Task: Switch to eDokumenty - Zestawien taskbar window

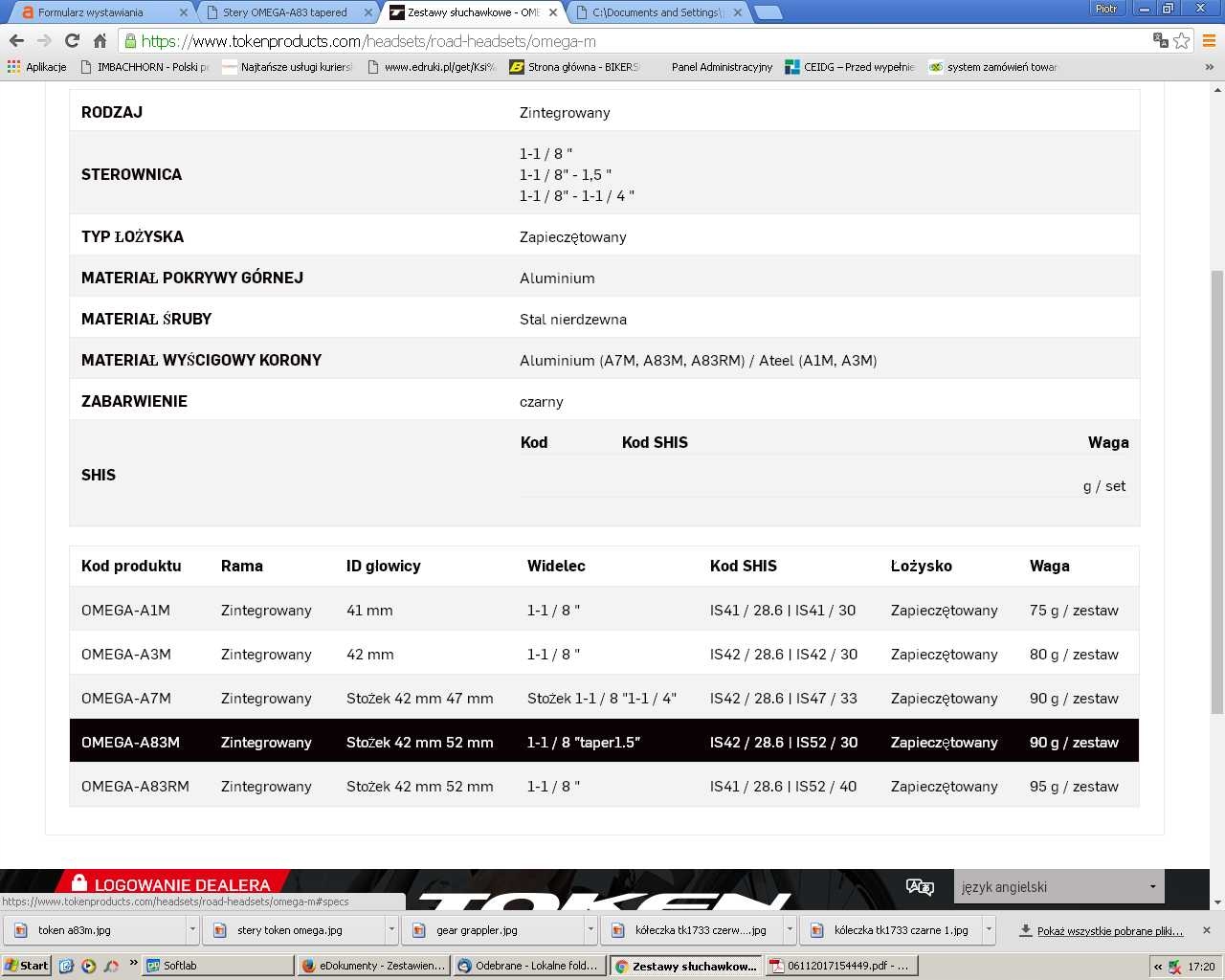Action: 374,966
